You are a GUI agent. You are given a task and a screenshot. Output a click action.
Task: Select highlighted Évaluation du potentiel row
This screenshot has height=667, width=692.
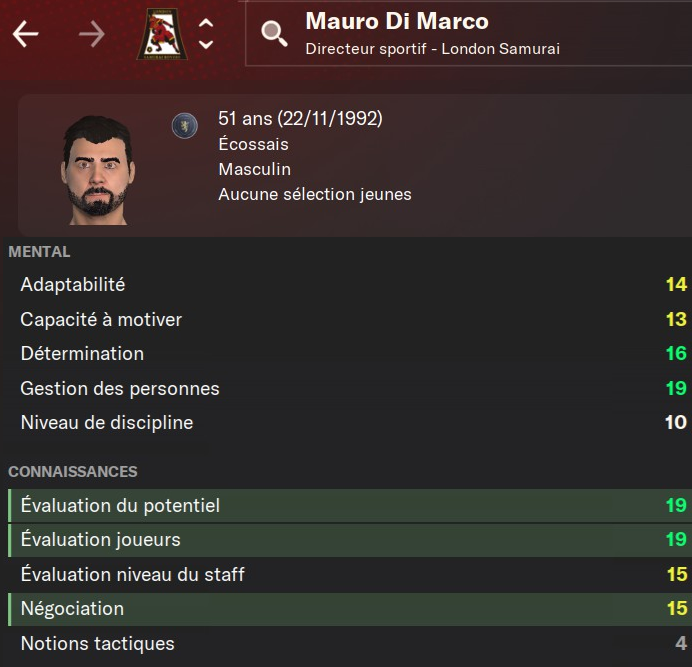[x=346, y=506]
